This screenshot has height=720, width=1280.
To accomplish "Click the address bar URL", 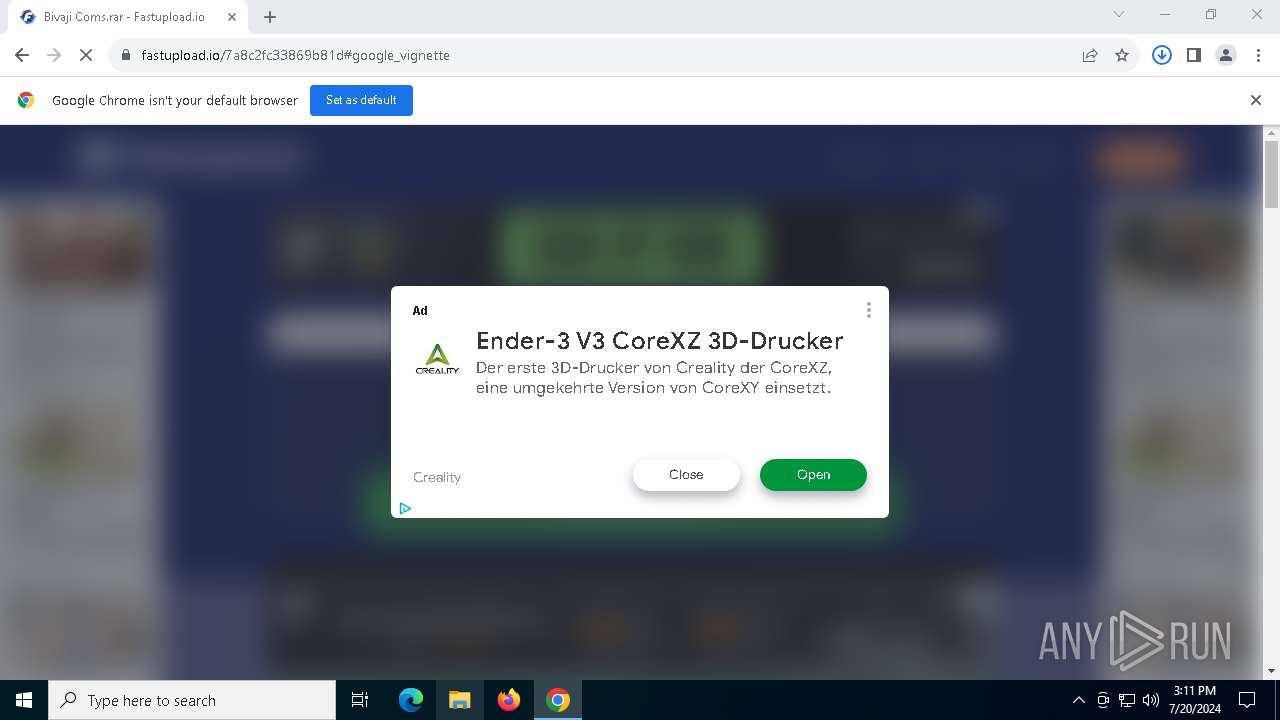I will tap(295, 55).
